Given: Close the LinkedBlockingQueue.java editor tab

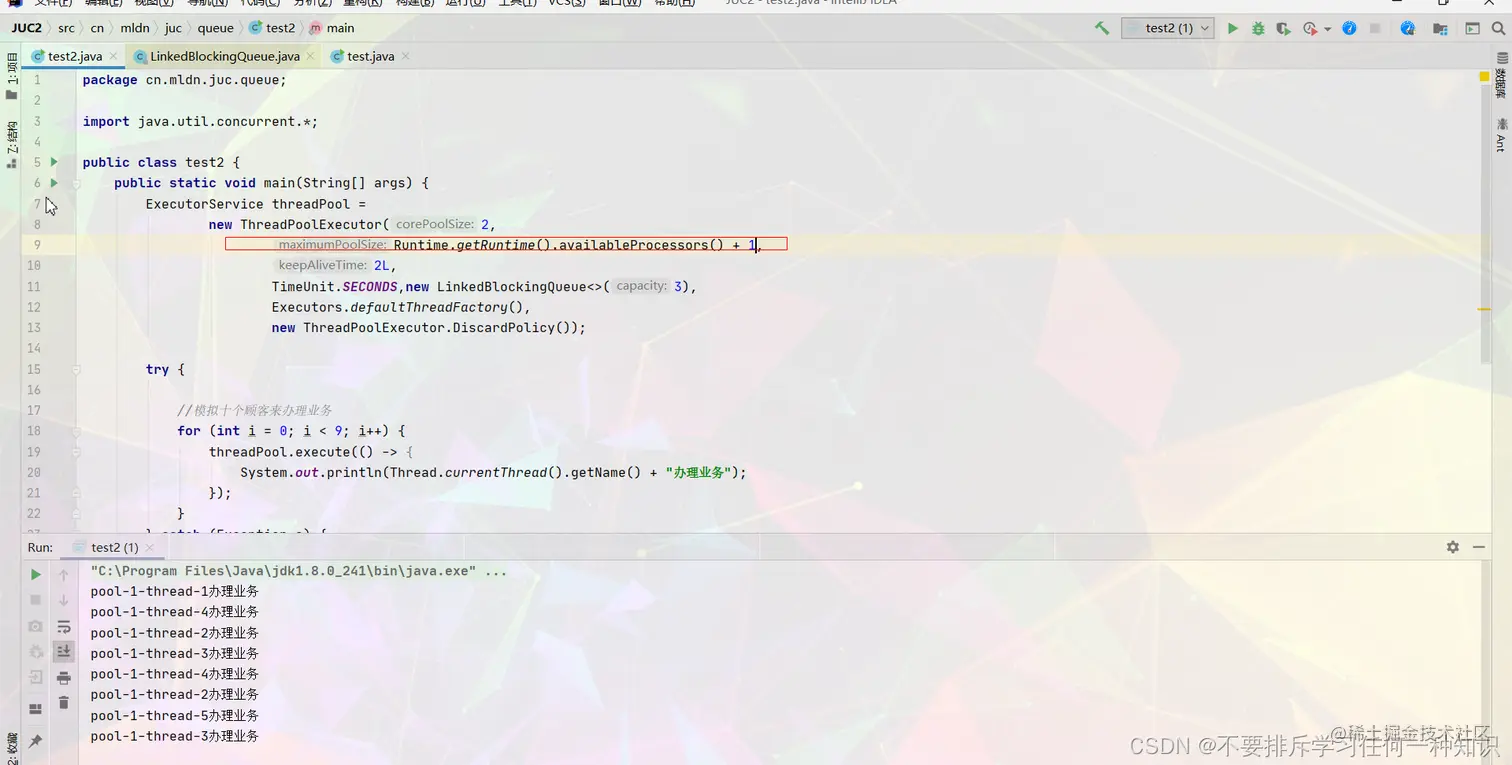Looking at the screenshot, I should (x=310, y=57).
